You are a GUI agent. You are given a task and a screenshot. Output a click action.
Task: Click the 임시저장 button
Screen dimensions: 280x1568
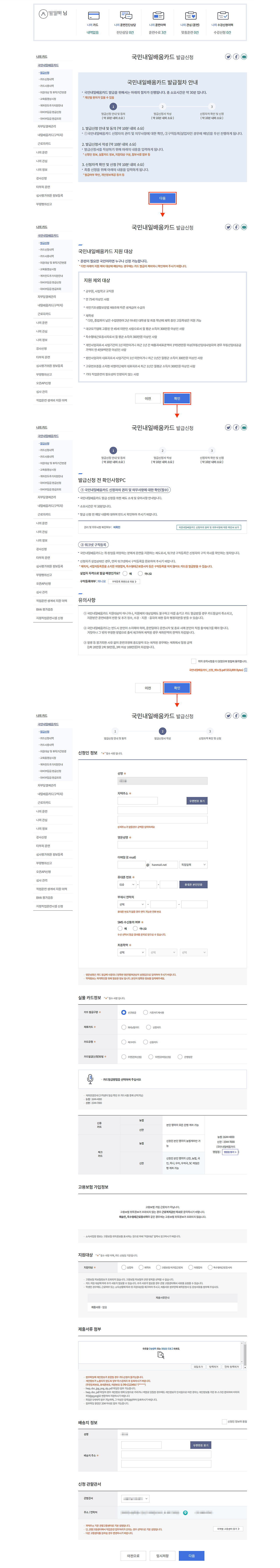pos(163,1556)
